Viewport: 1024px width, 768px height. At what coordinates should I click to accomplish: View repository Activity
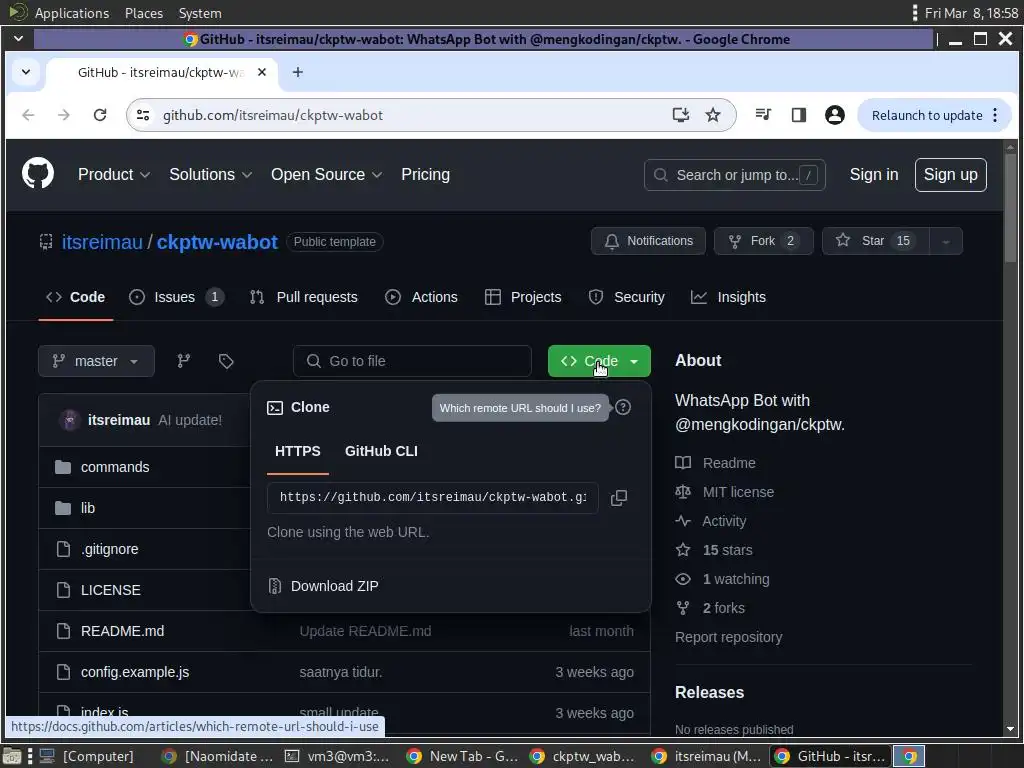(x=711, y=521)
